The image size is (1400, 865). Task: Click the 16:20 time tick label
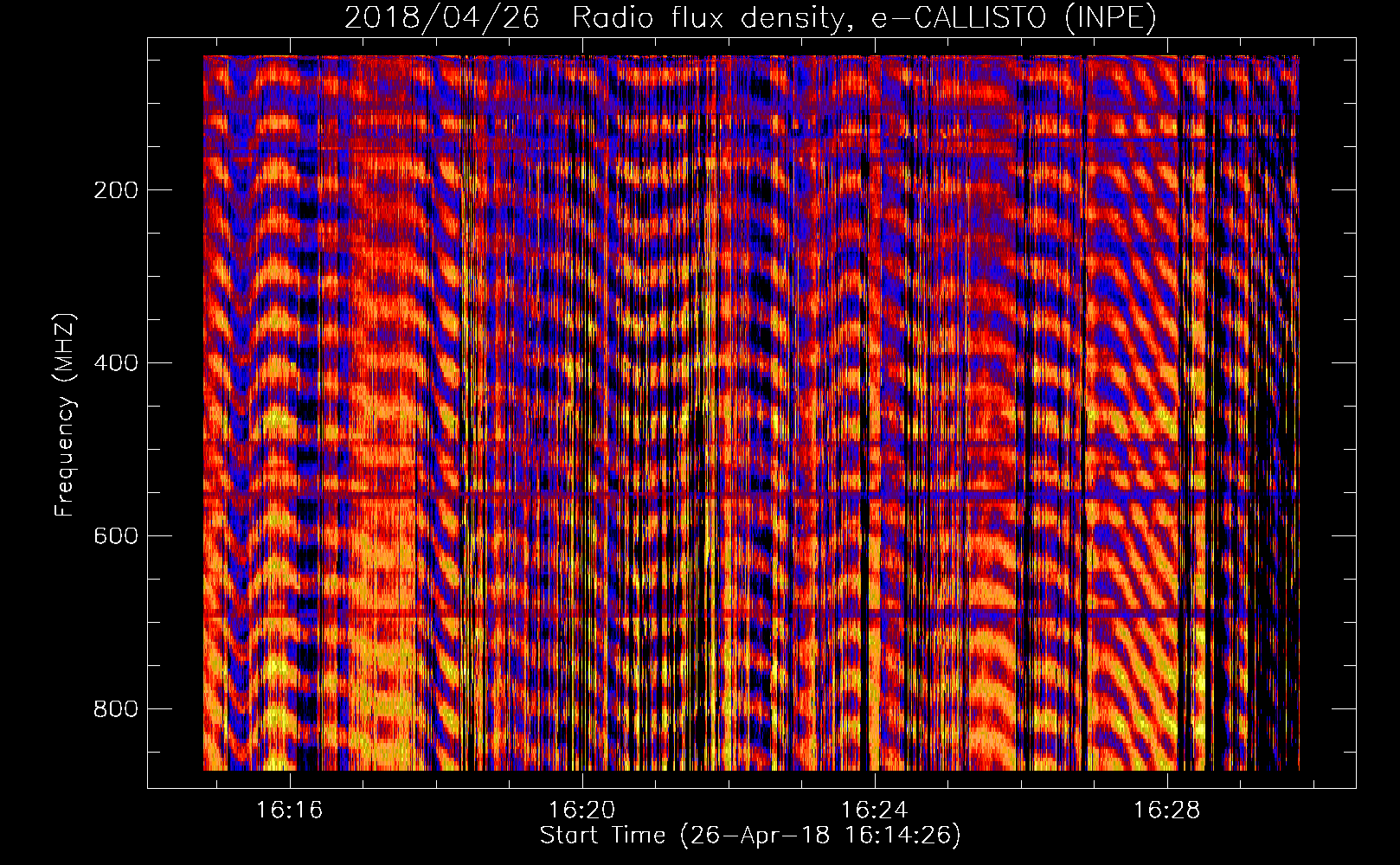point(582,811)
